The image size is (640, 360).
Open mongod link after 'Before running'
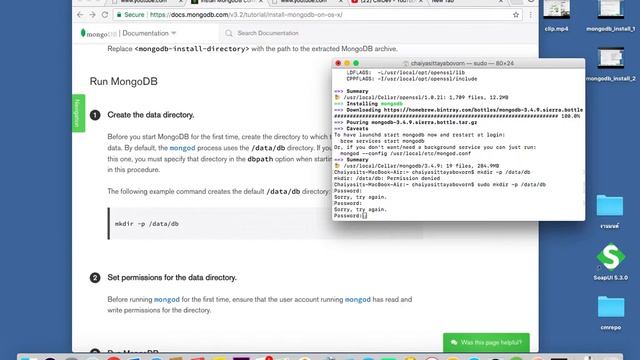click(167, 300)
